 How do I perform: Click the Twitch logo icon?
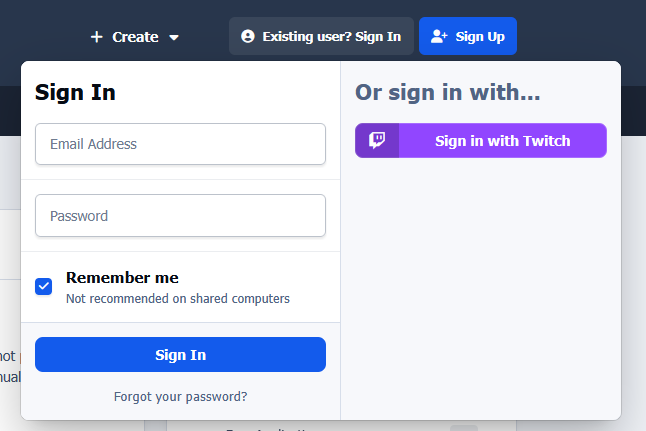coord(377,141)
